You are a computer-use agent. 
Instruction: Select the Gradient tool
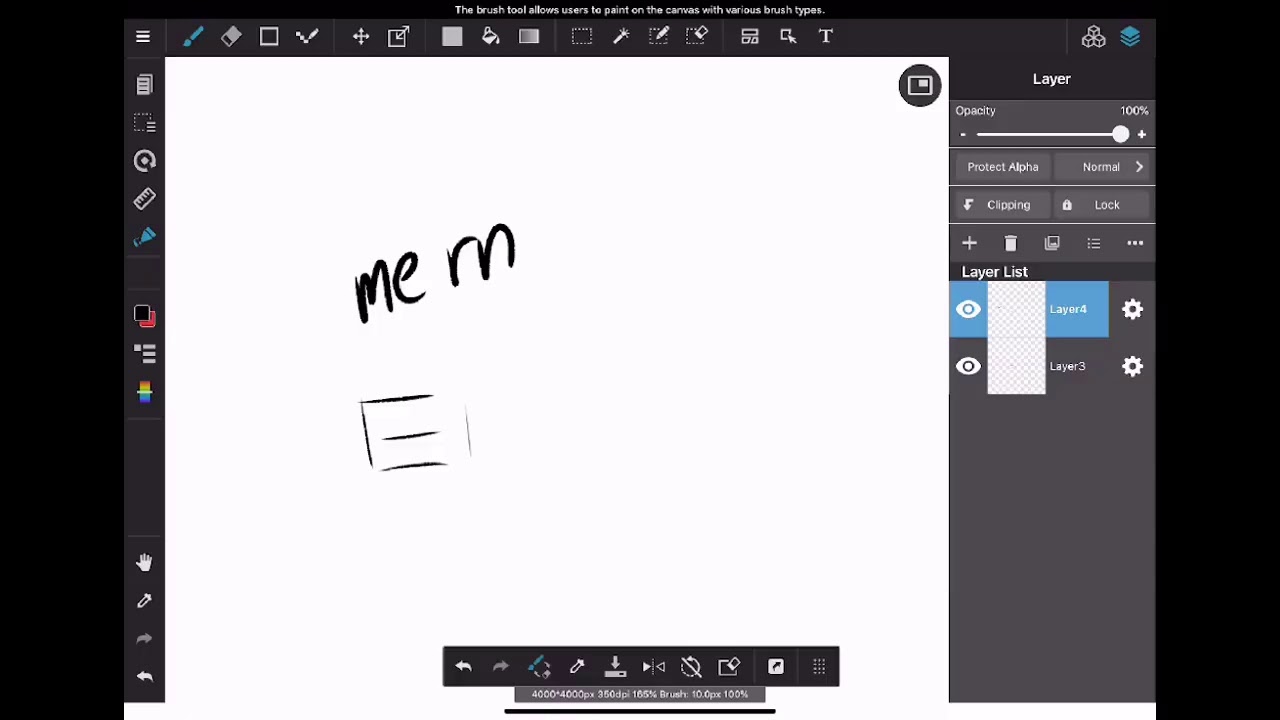[529, 37]
